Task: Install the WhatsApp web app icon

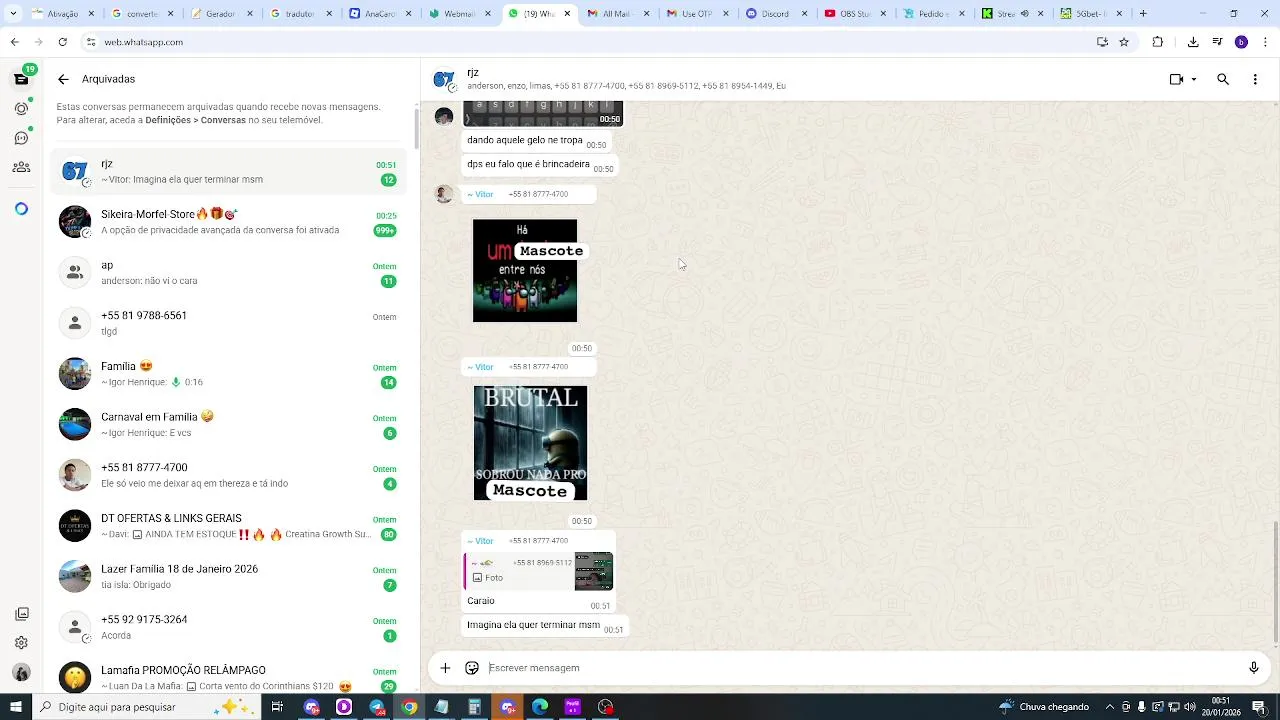Action: pyautogui.click(x=1102, y=42)
